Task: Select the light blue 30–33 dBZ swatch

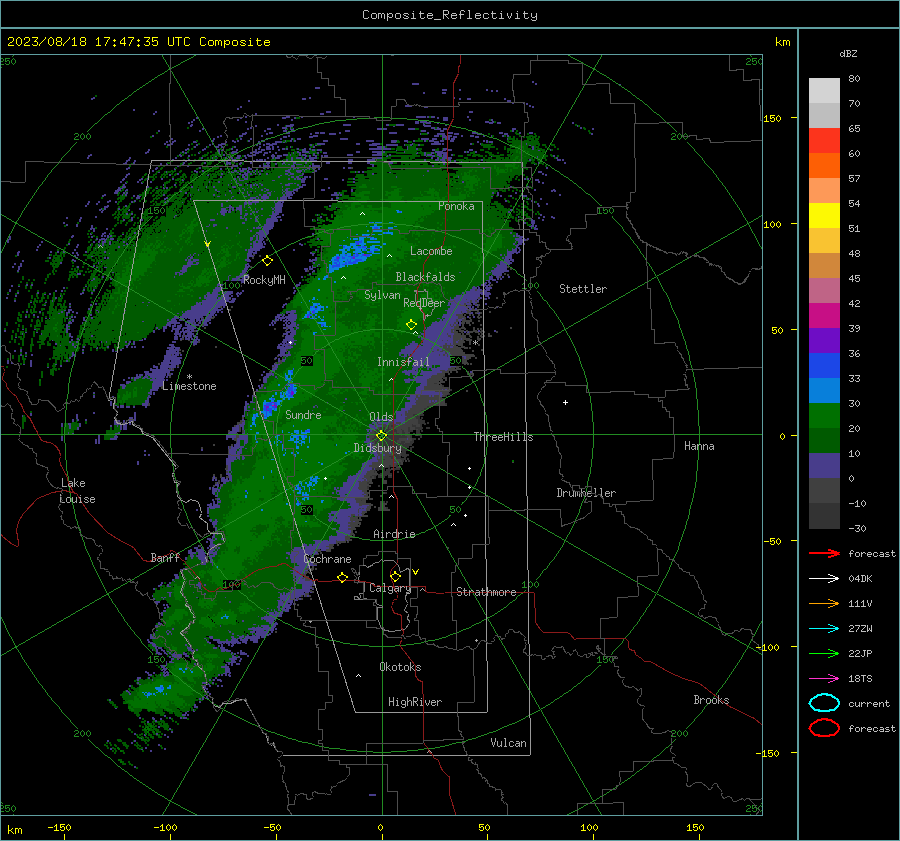Action: point(824,391)
